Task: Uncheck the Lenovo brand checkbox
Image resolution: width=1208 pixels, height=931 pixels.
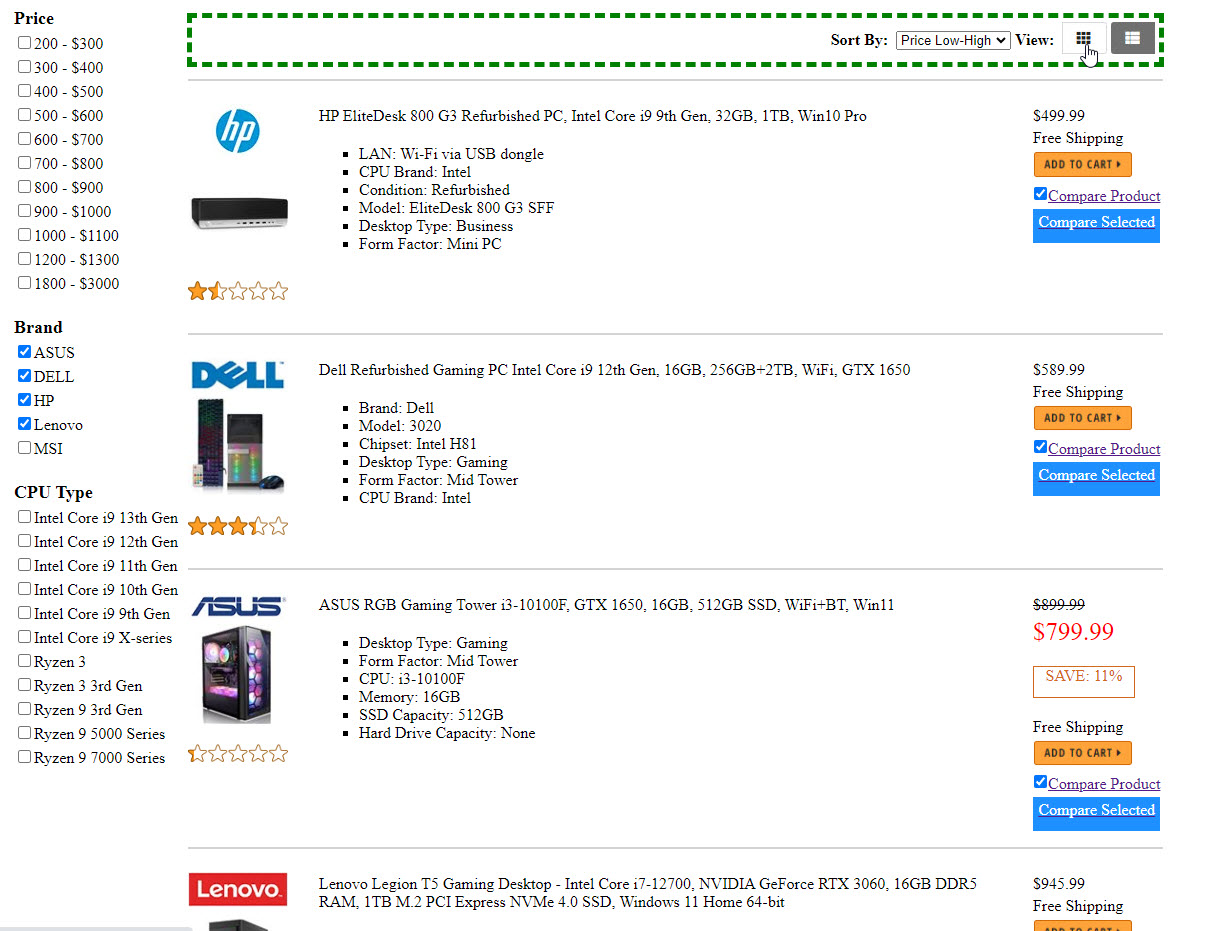Action: (x=25, y=424)
